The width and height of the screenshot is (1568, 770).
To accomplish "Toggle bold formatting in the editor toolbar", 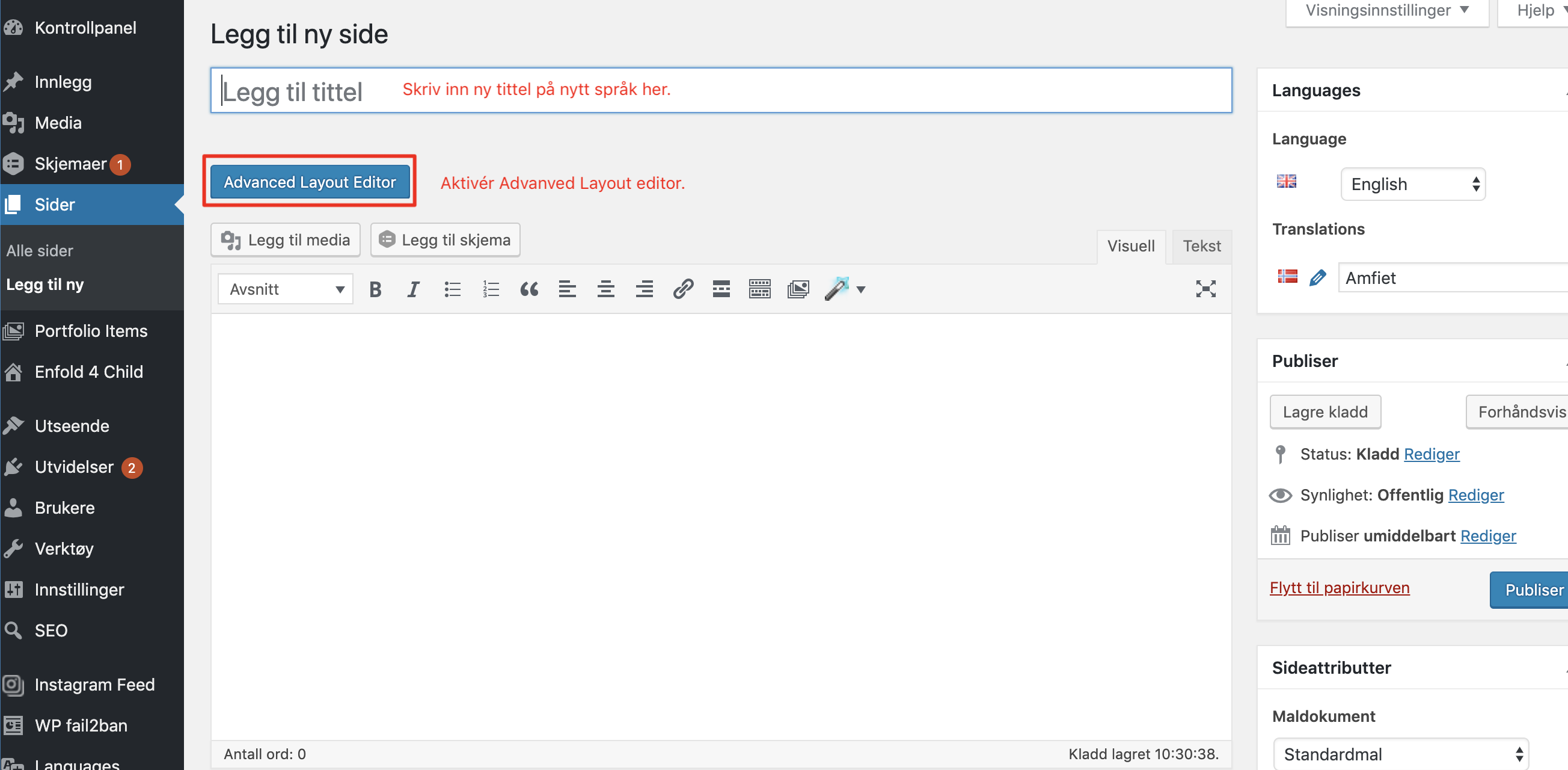I will coord(376,289).
